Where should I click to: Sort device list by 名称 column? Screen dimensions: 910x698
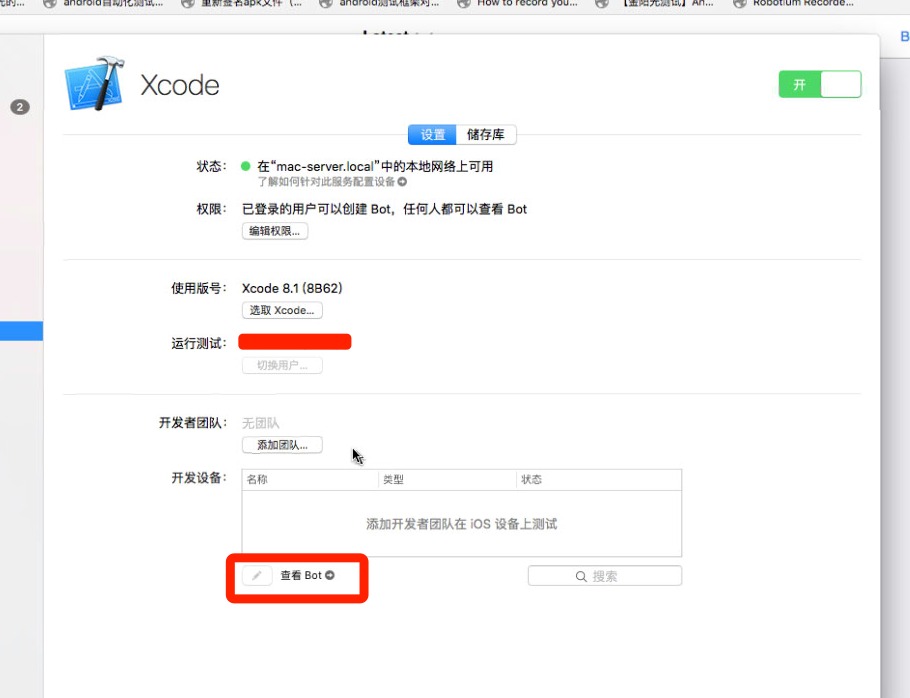310,480
